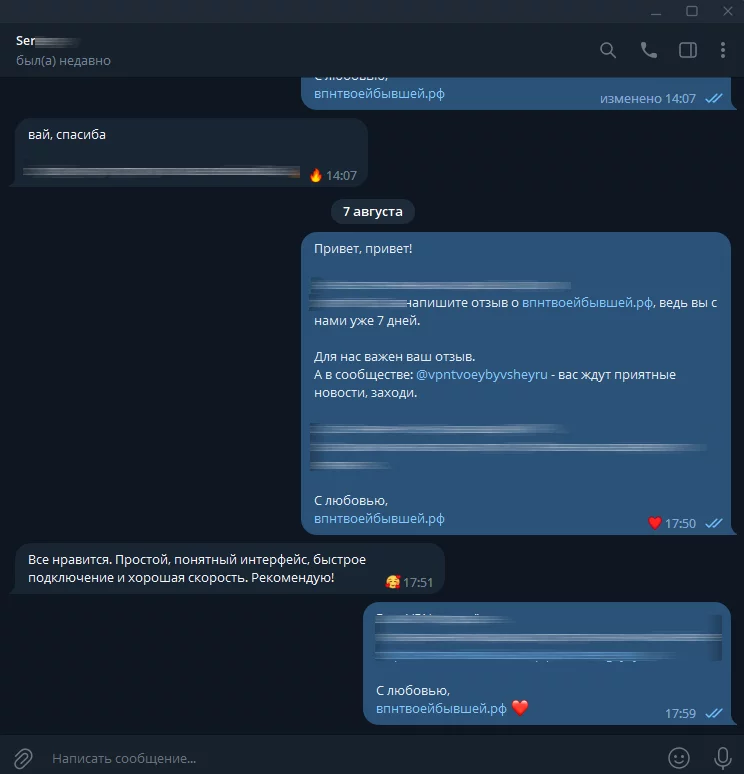Click fire reaction on 14:07 message
Screen dimensions: 744x774
click(315, 175)
